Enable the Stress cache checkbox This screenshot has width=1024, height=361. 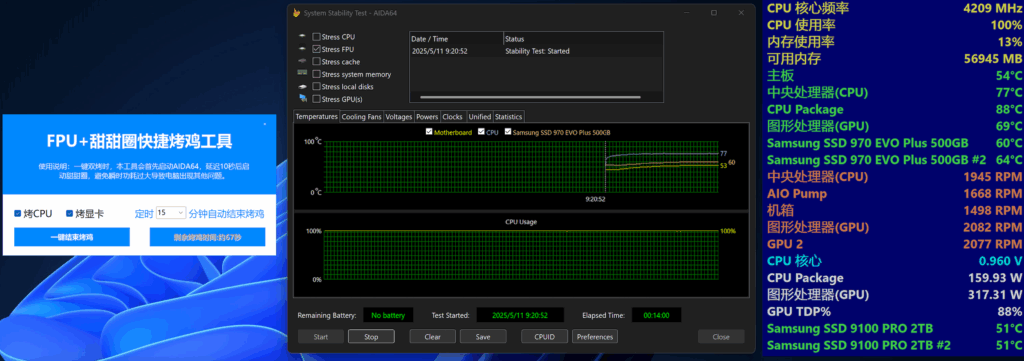coord(316,62)
